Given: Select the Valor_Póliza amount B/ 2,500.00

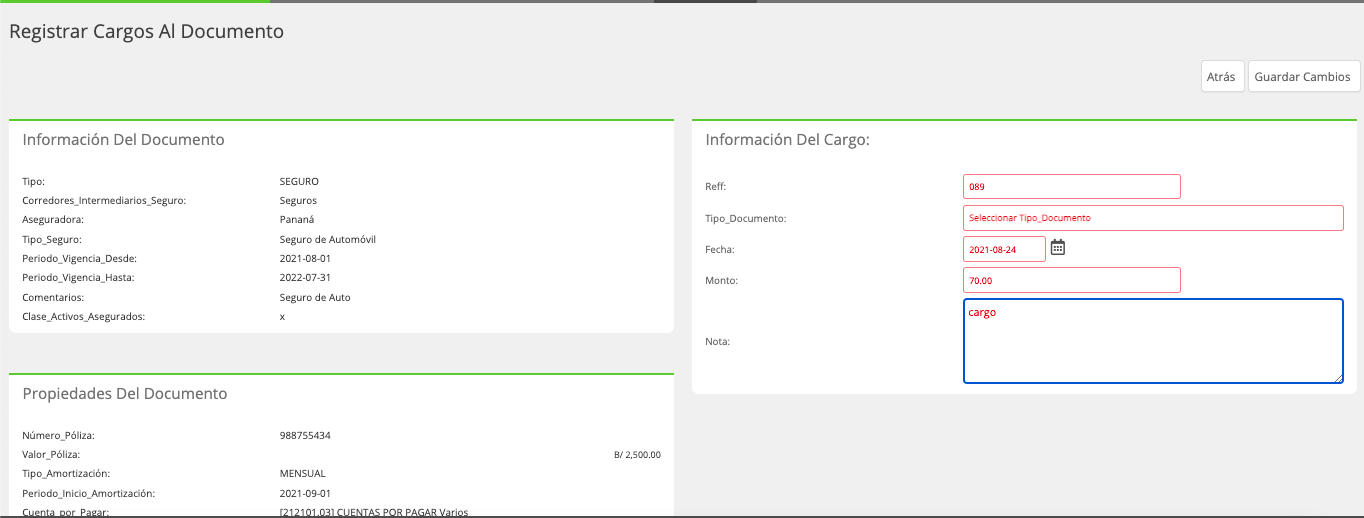Looking at the screenshot, I should tap(637, 455).
